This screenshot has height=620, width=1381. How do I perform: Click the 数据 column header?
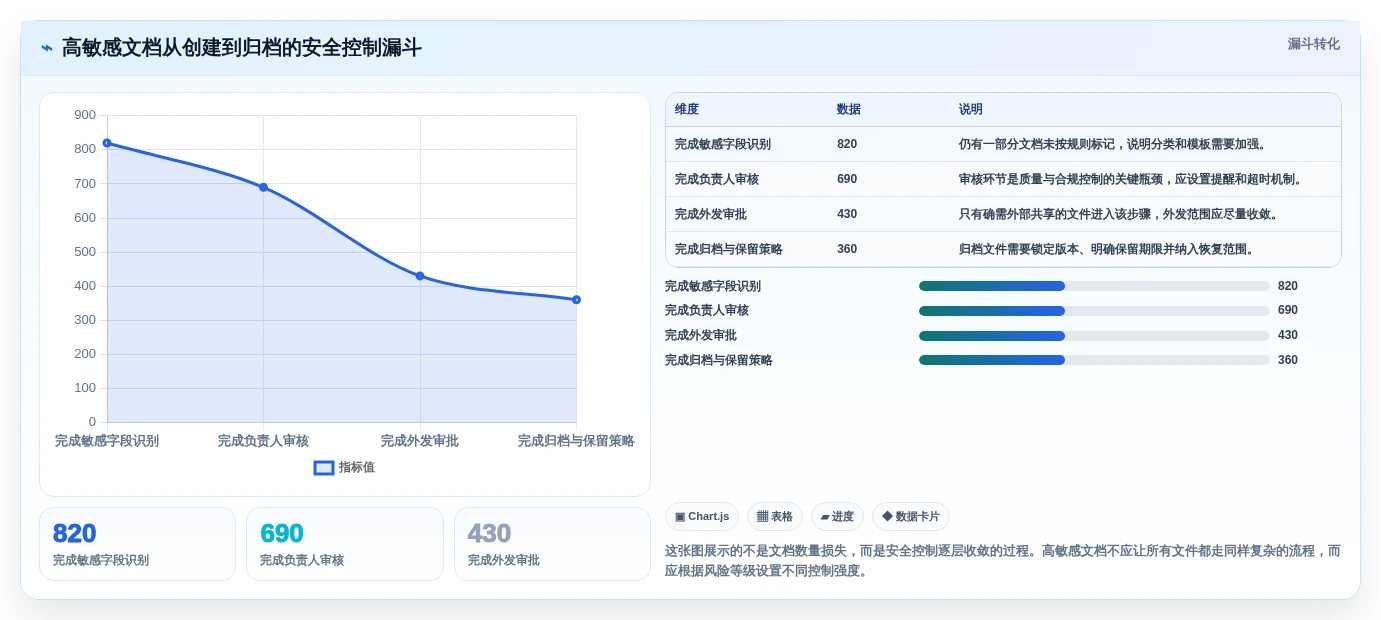[x=849, y=110]
